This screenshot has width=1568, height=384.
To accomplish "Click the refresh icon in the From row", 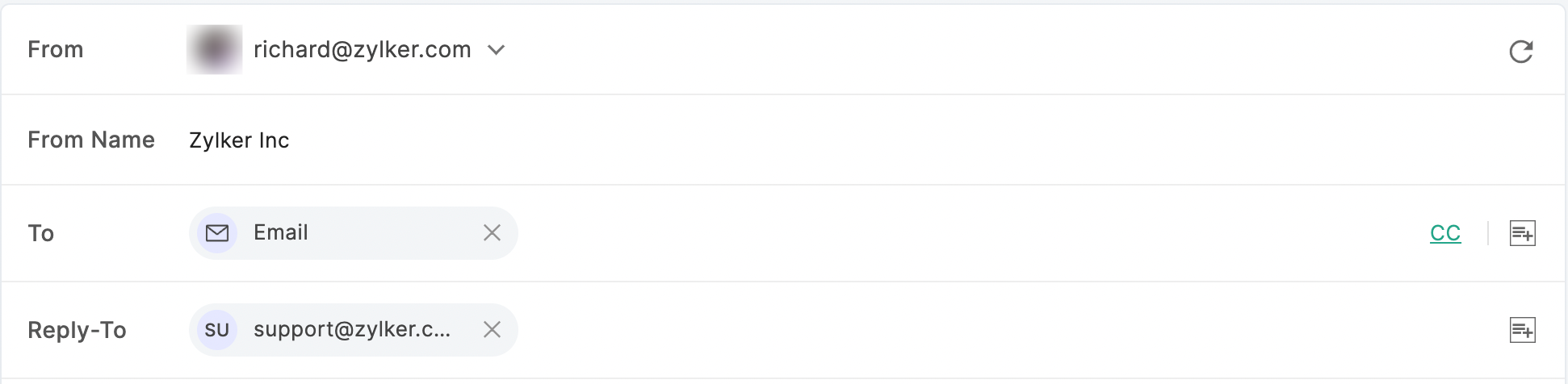I will [x=1521, y=51].
